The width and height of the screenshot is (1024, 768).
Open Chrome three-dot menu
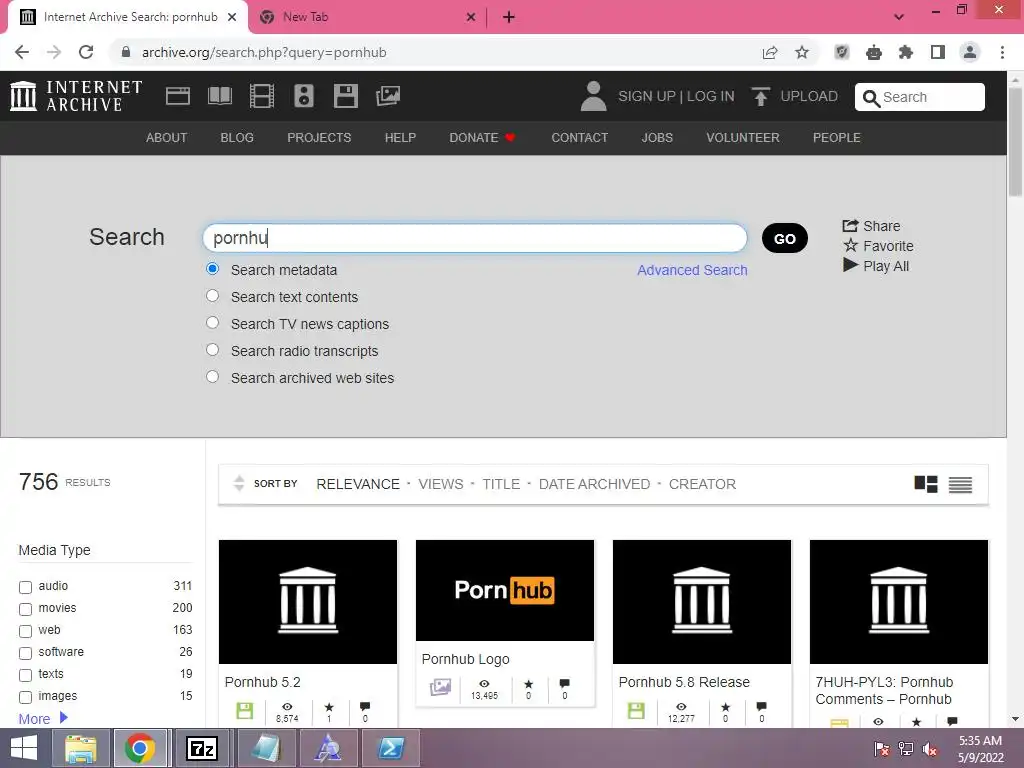tap(1002, 52)
